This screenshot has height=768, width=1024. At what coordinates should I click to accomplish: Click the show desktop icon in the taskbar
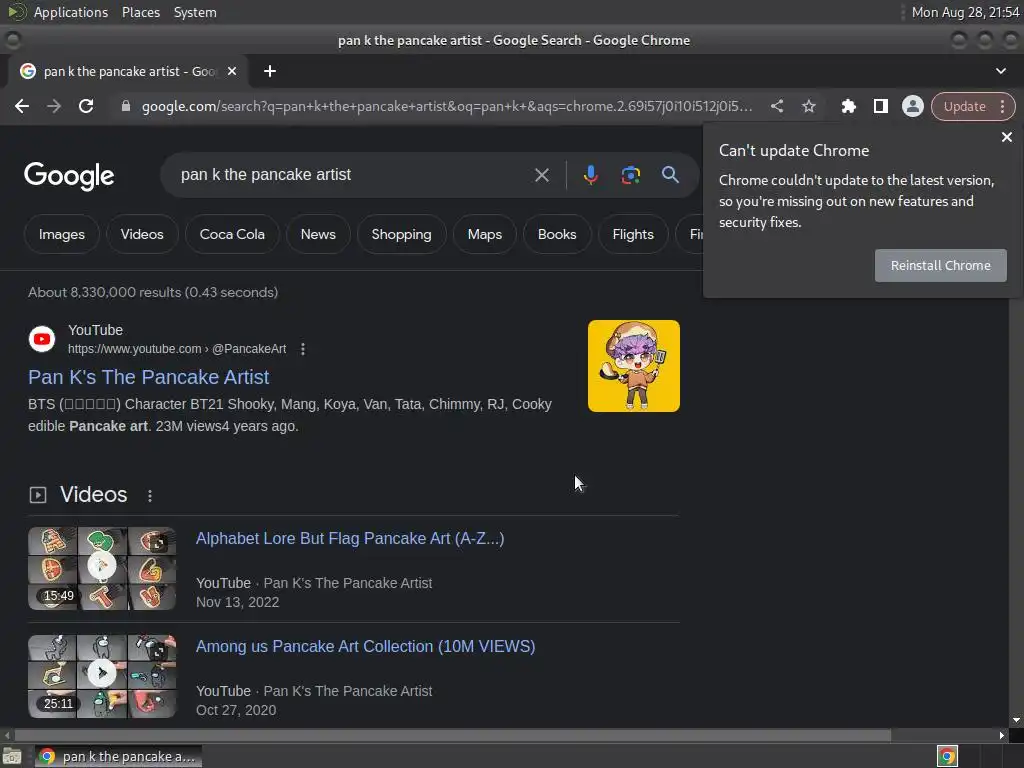point(12,756)
